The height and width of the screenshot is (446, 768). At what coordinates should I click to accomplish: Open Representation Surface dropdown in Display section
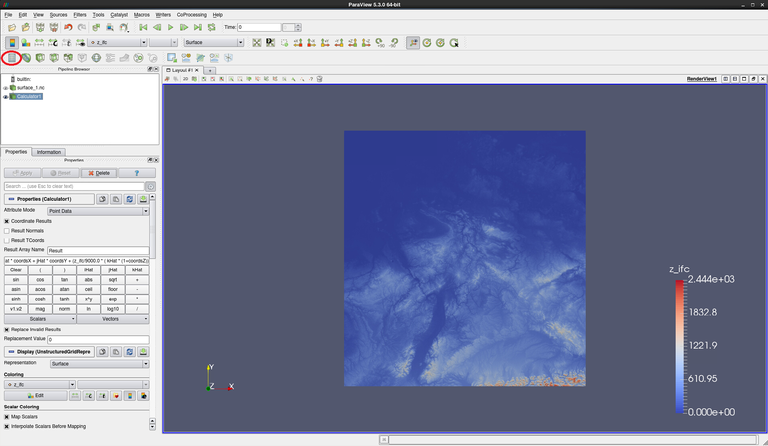99,364
